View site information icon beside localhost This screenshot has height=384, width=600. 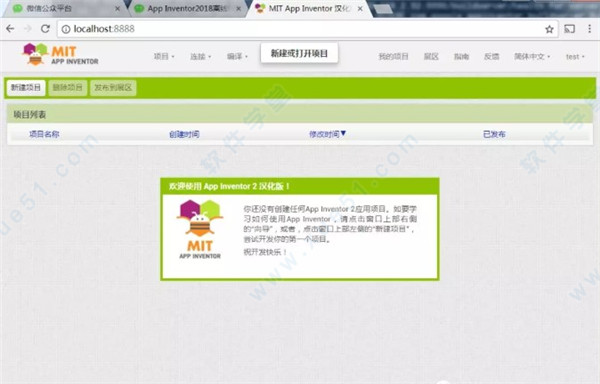click(x=66, y=29)
